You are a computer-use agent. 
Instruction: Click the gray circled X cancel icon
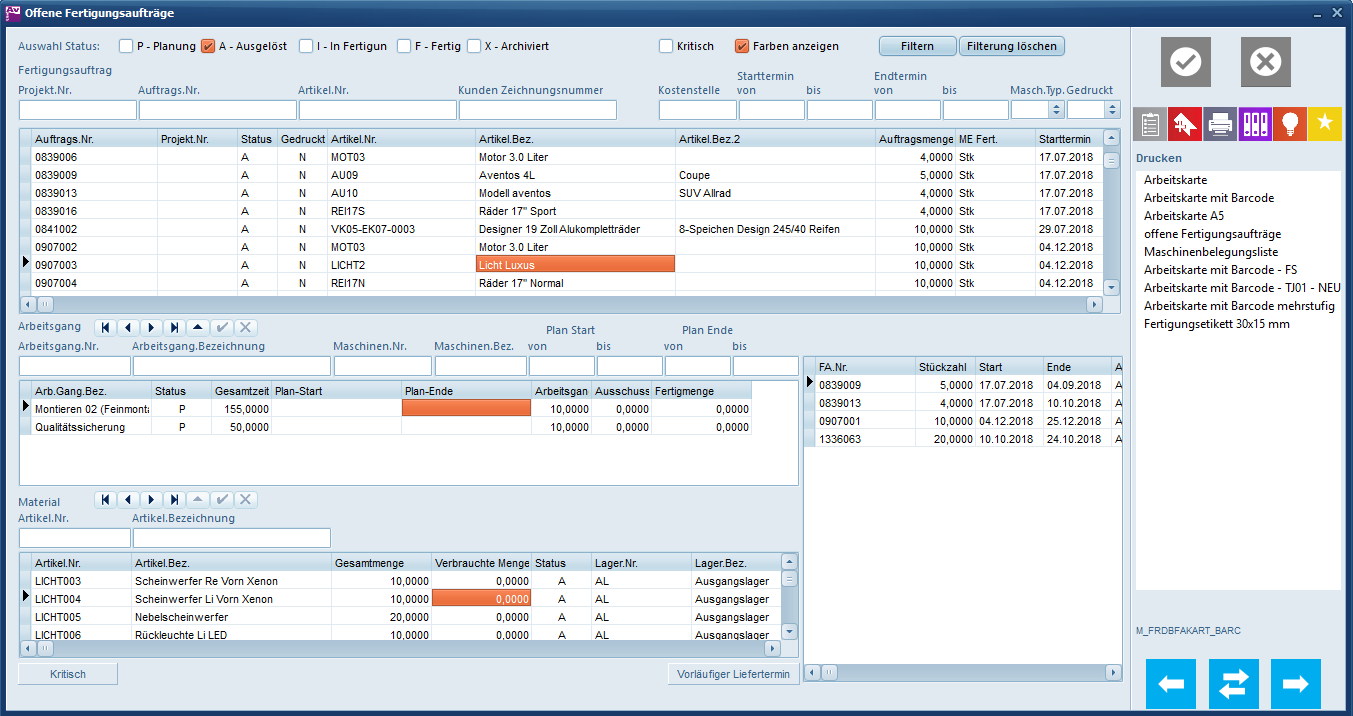(x=1265, y=62)
